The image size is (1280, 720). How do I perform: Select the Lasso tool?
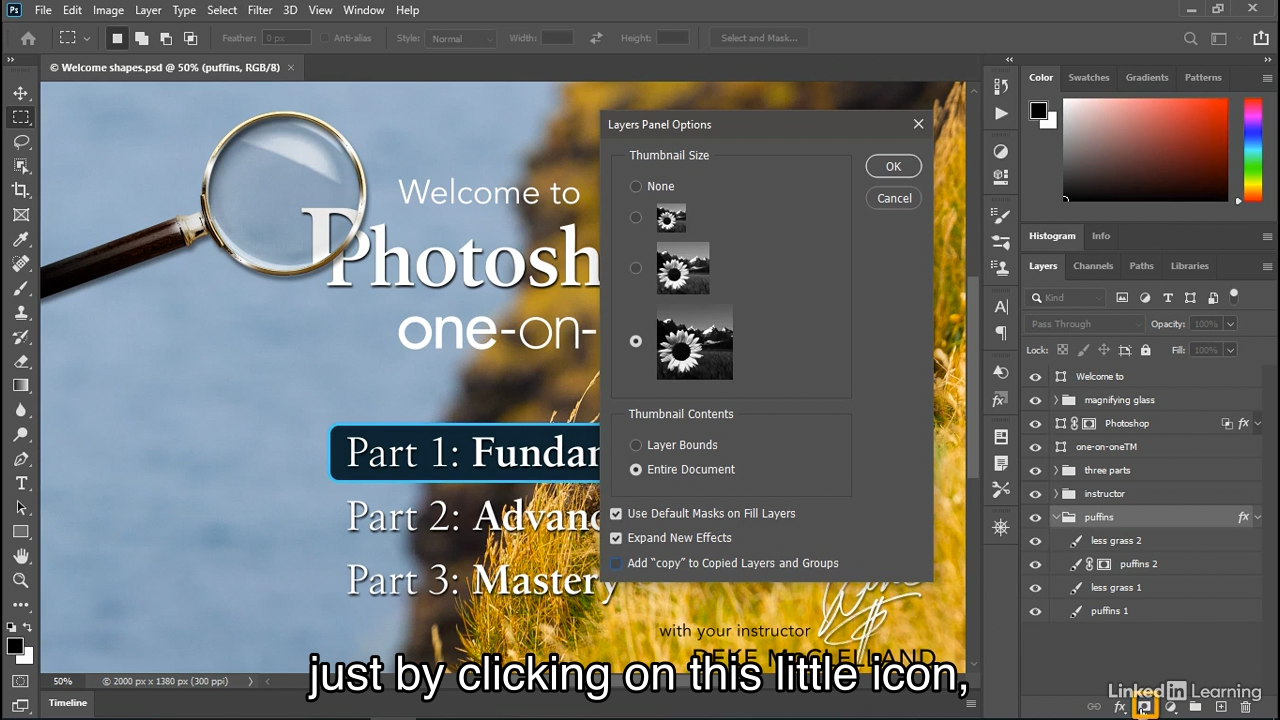tap(21, 142)
